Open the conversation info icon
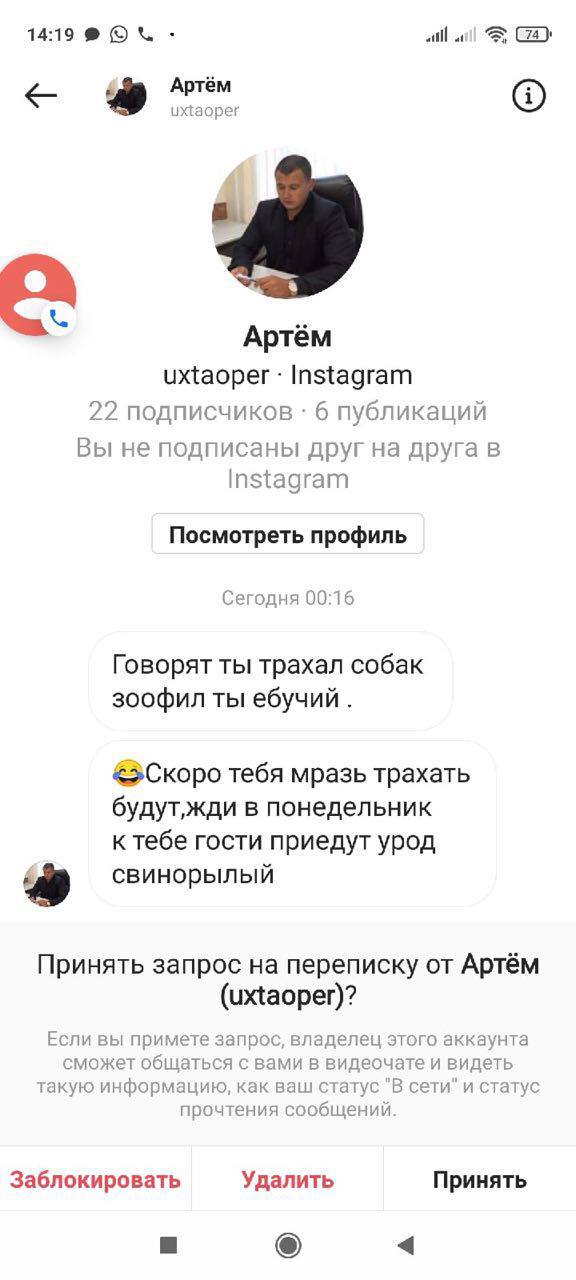Image resolution: width=576 pixels, height=1280 pixels. pyautogui.click(x=529, y=96)
